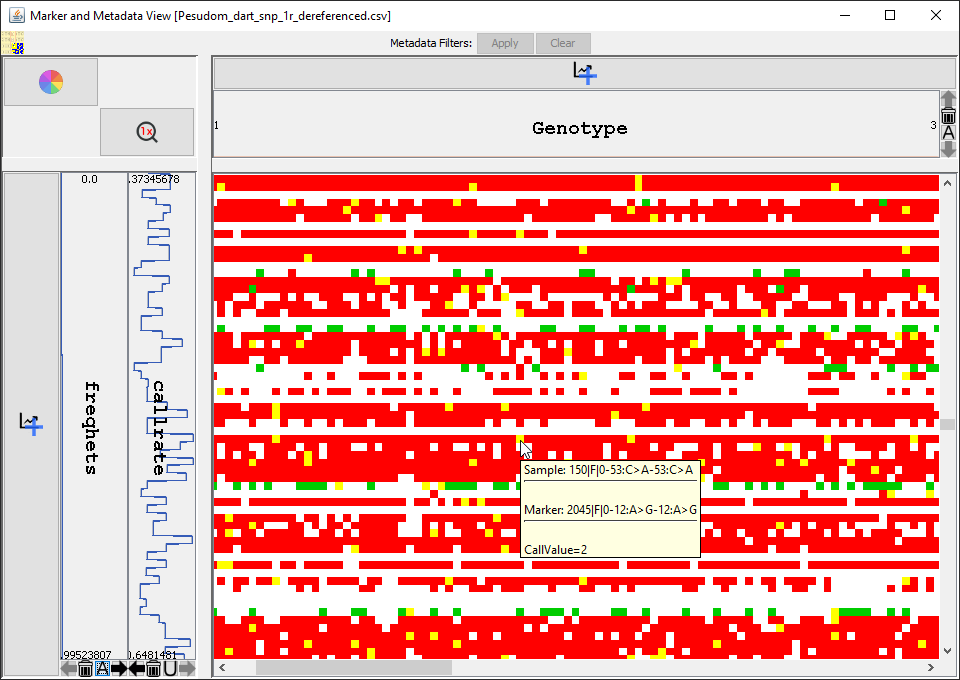960x680 pixels.
Task: Delete Genotype panel with its trash icon
Action: (948, 116)
